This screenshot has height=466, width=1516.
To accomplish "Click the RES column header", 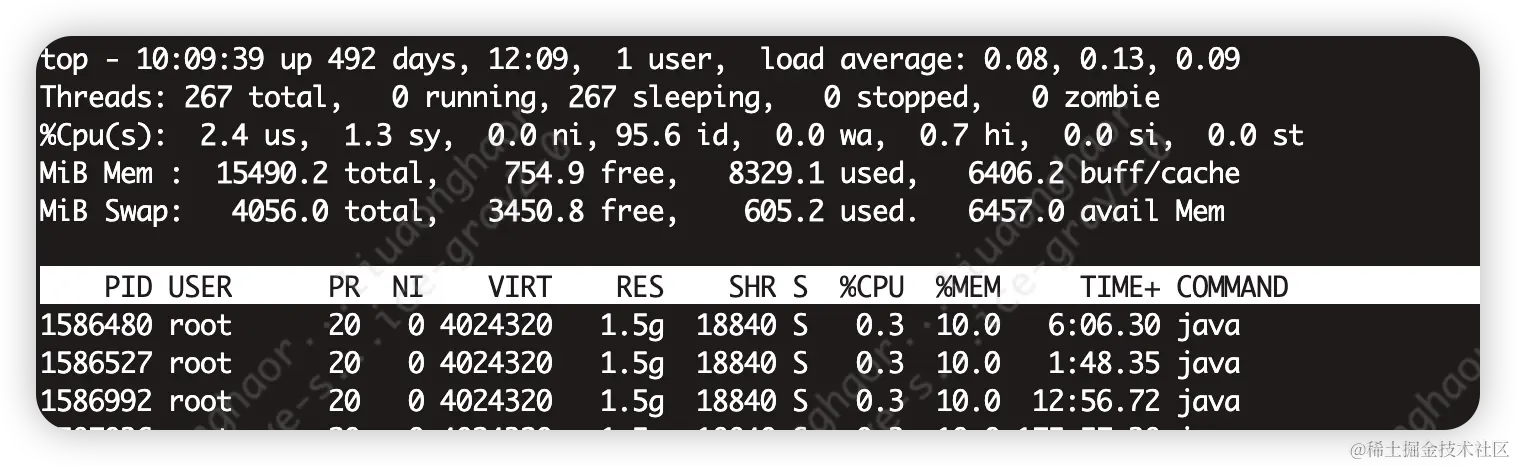I will coord(640,288).
